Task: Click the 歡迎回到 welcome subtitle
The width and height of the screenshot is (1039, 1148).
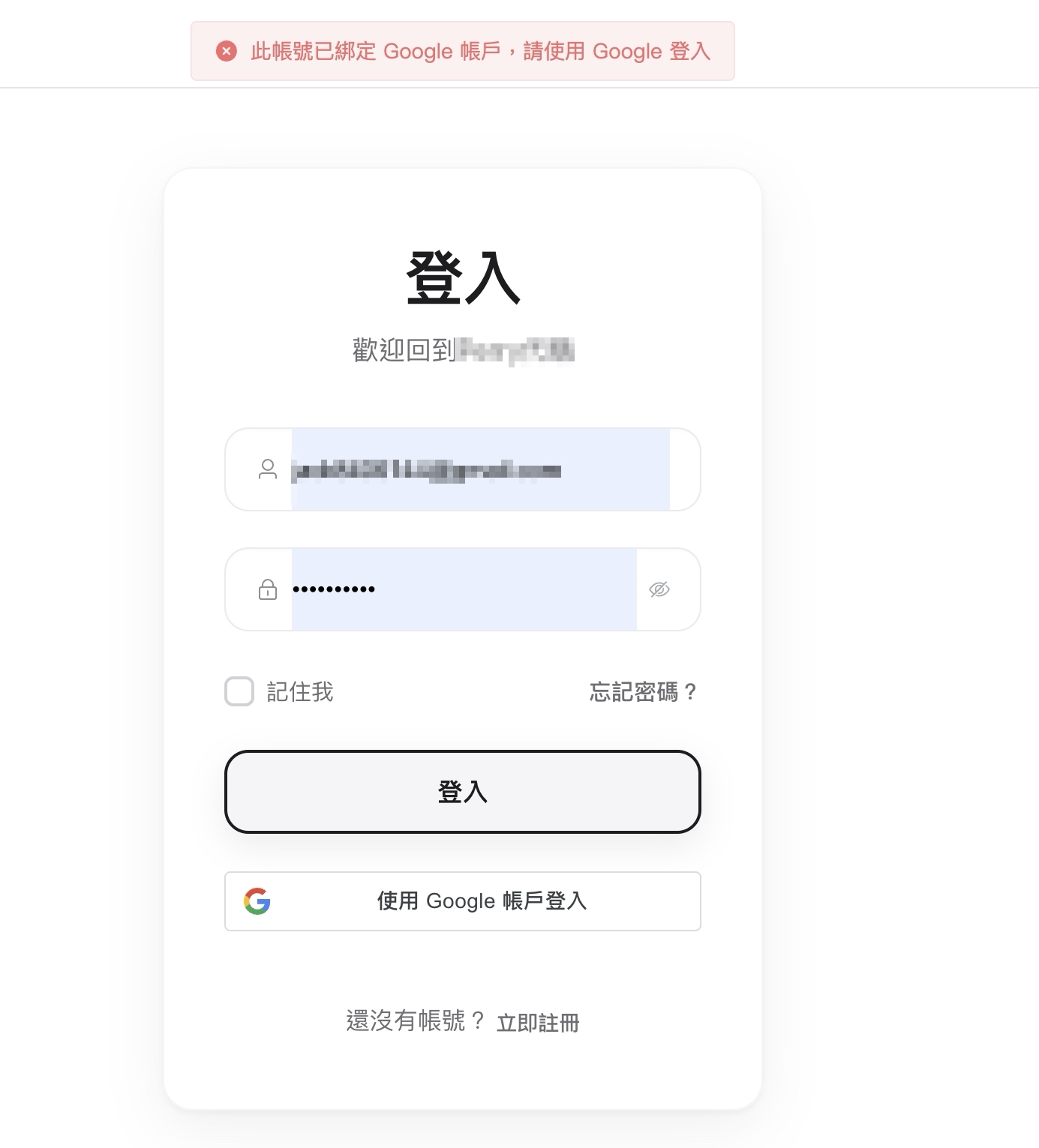Action: (x=404, y=350)
